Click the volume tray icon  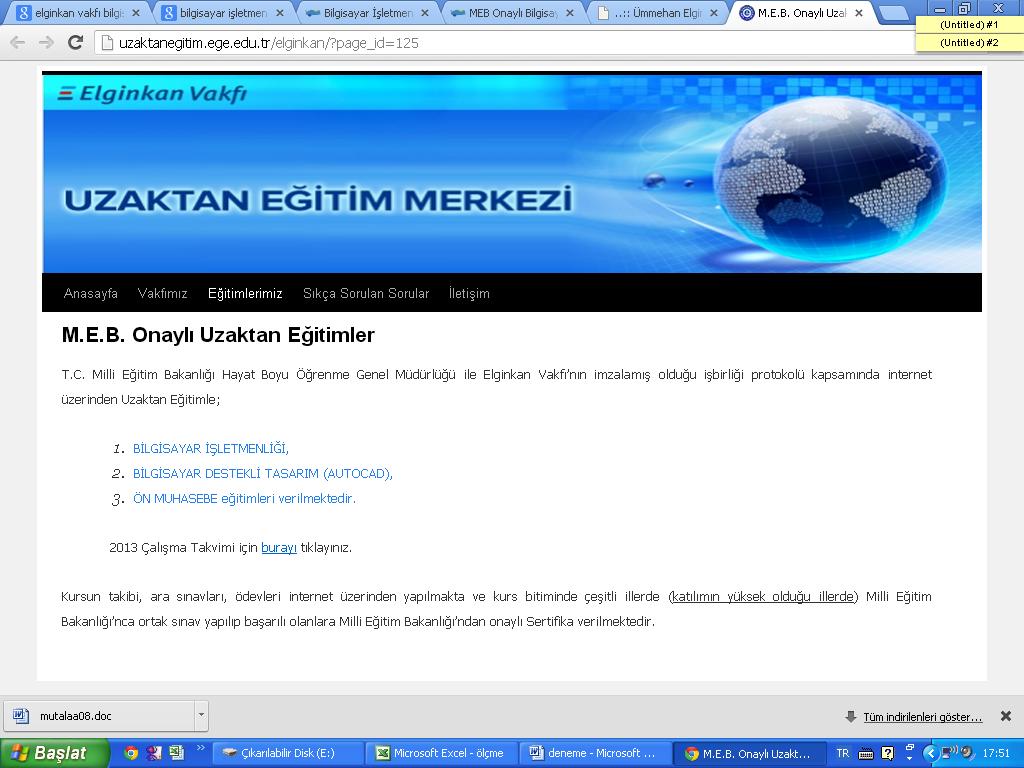(968, 752)
